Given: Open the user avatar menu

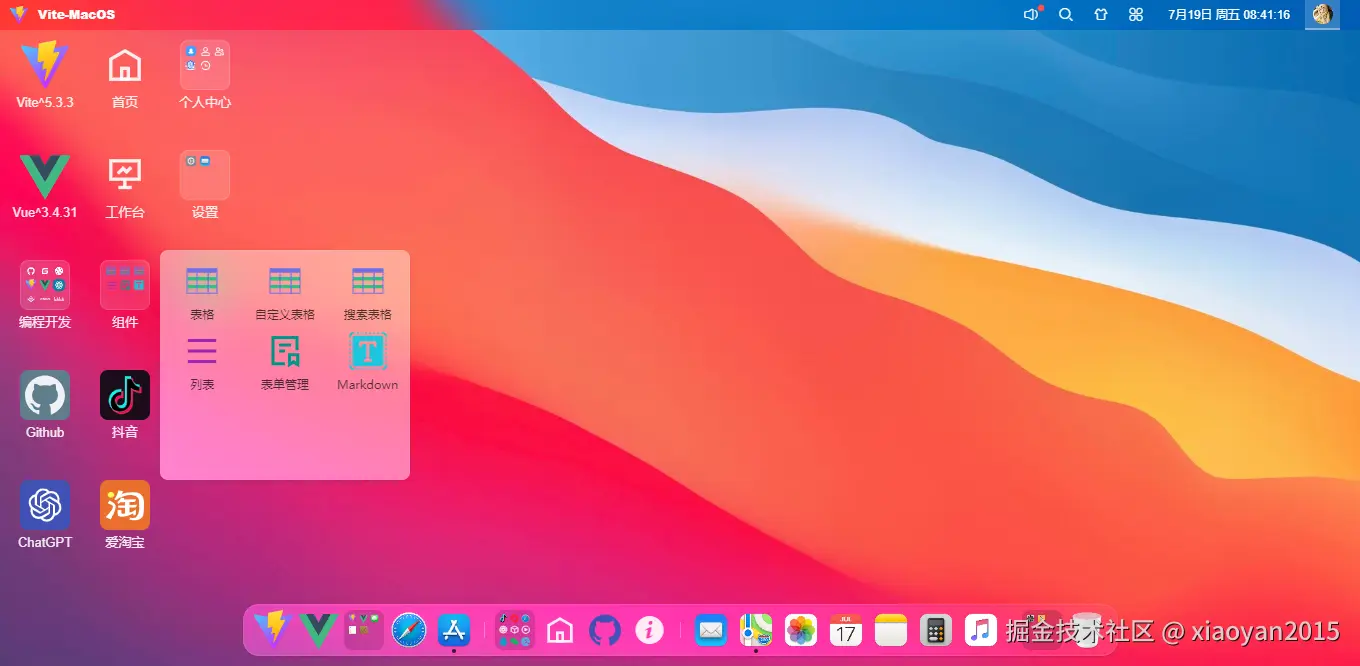Looking at the screenshot, I should 1322,15.
